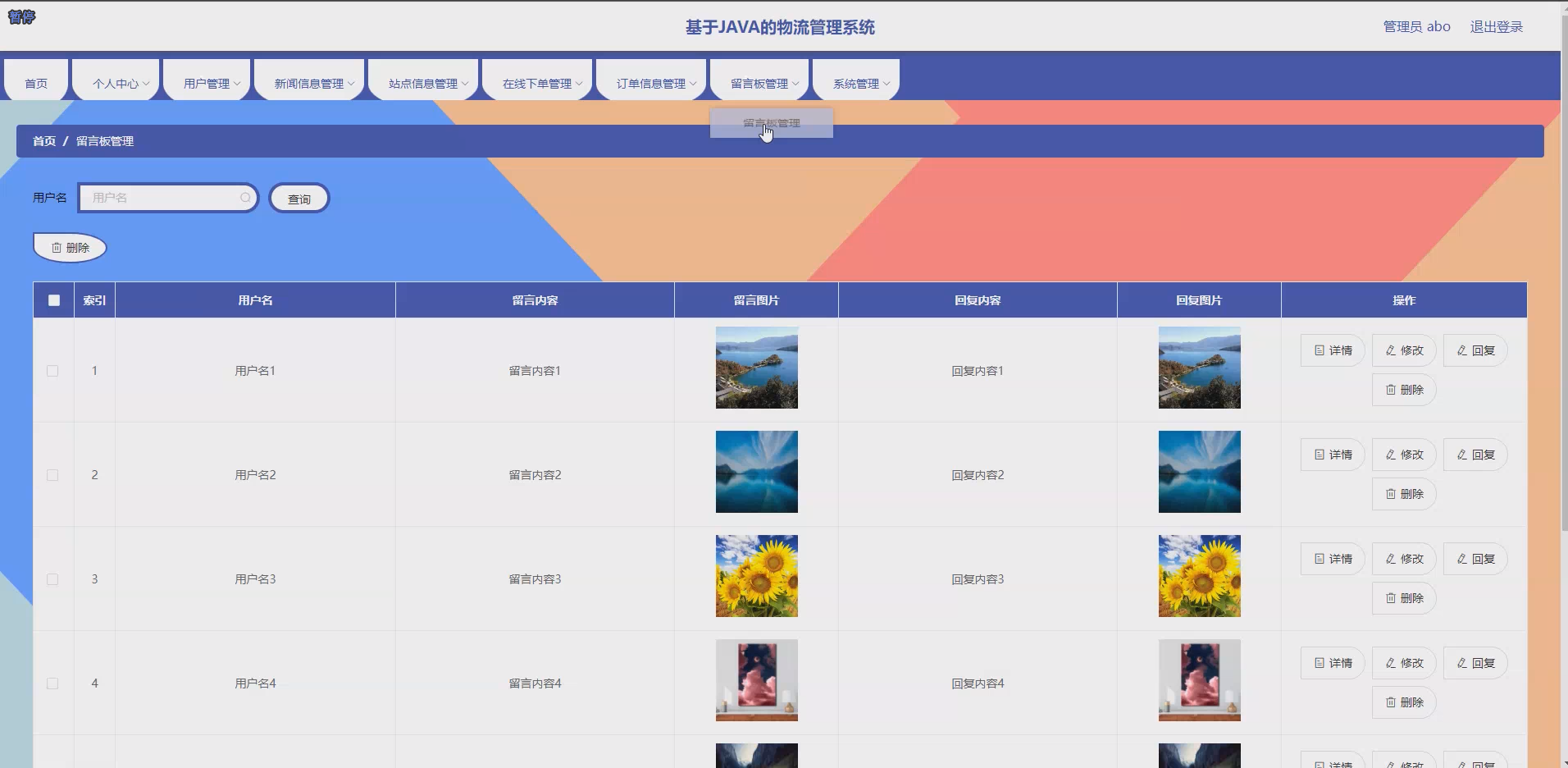Expand the 个人中心 menu
The image size is (1568, 768).
[x=116, y=80]
